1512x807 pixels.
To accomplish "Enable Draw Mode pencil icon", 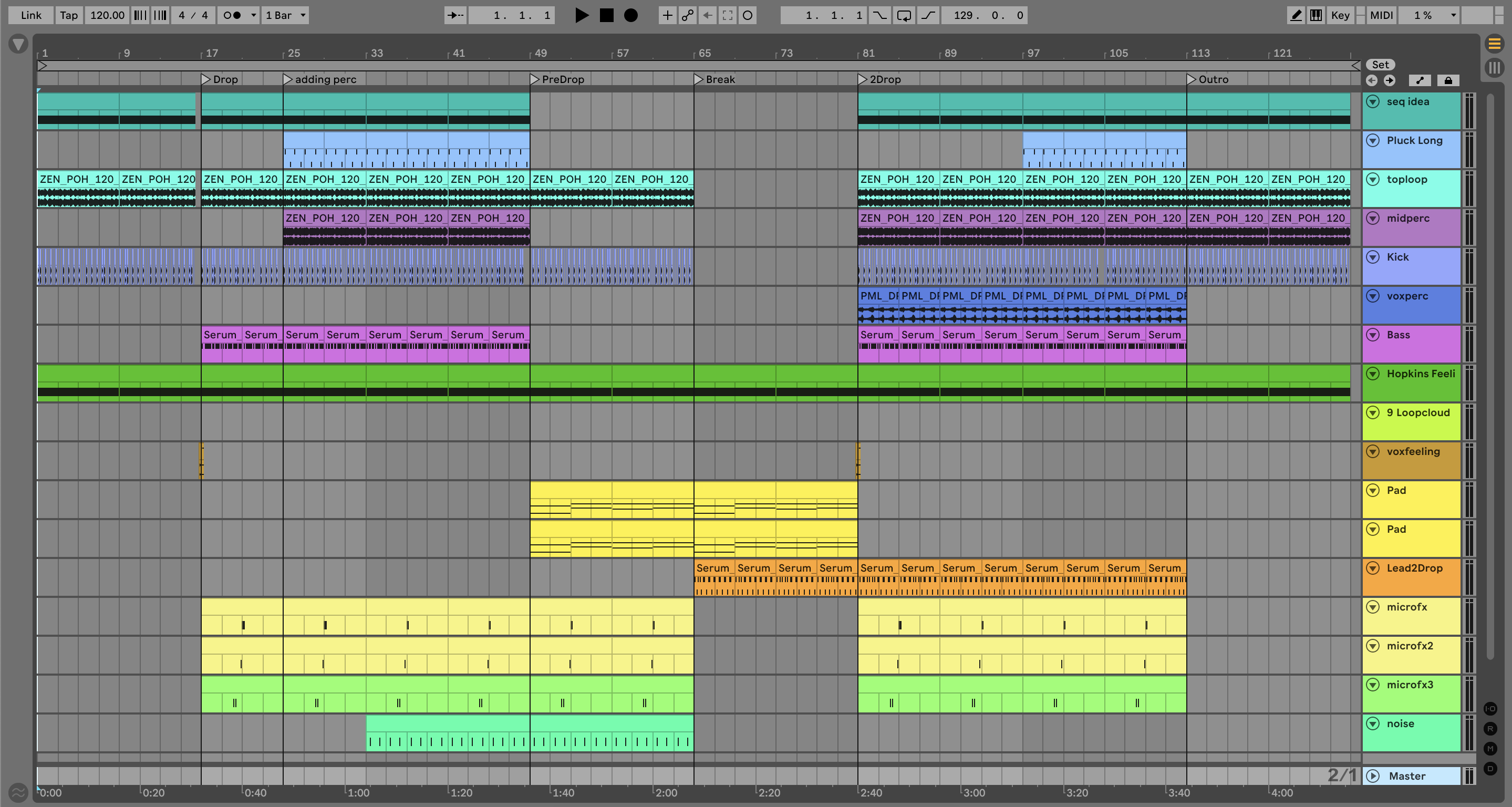I will point(1296,15).
